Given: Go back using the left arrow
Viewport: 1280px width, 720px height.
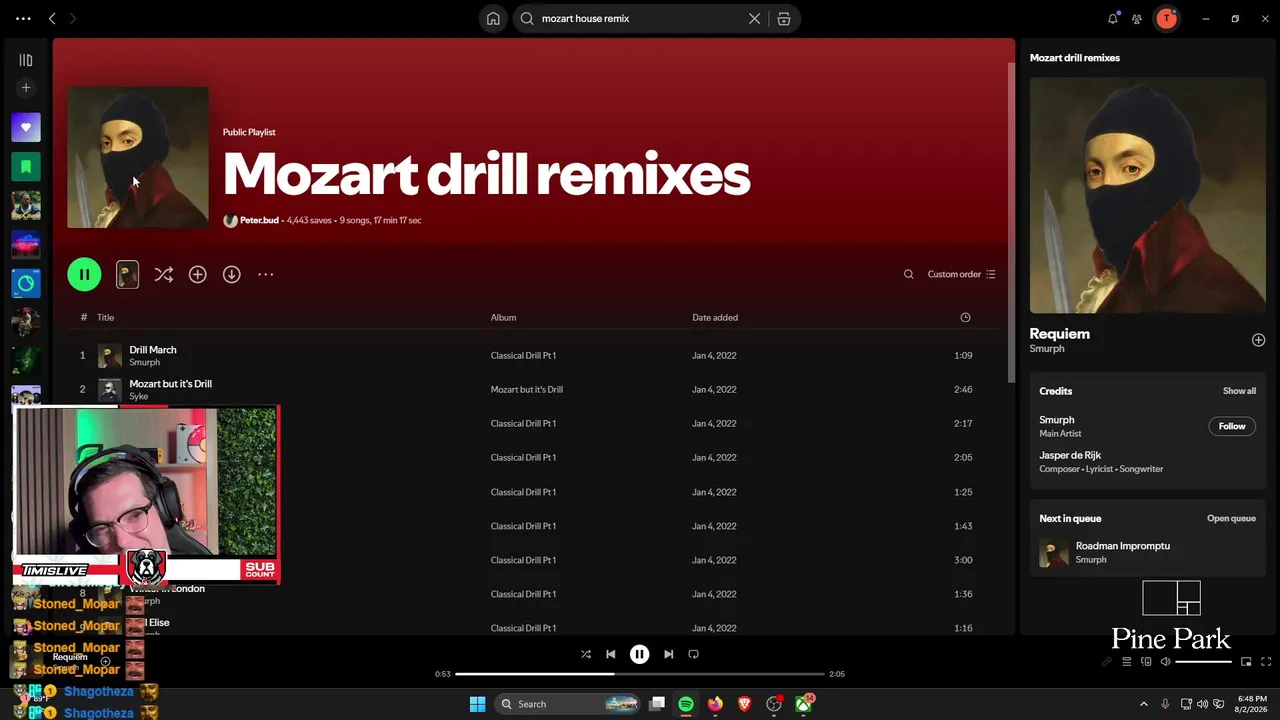Looking at the screenshot, I should tap(52, 18).
